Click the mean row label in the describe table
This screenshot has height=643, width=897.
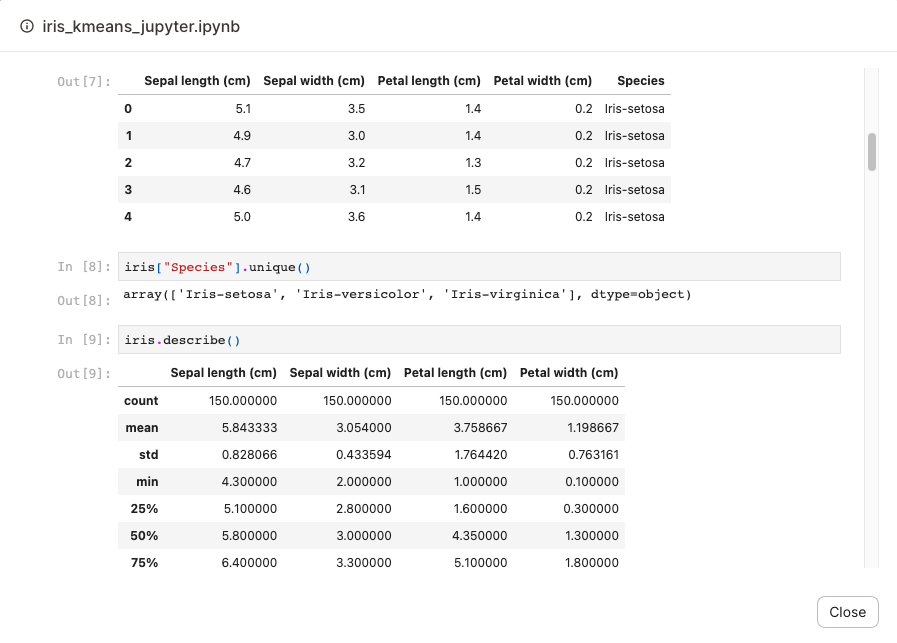coord(141,427)
